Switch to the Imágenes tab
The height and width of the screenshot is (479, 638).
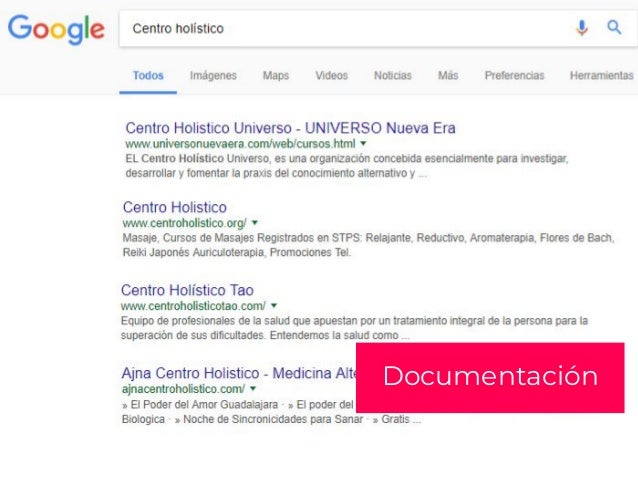pos(213,76)
